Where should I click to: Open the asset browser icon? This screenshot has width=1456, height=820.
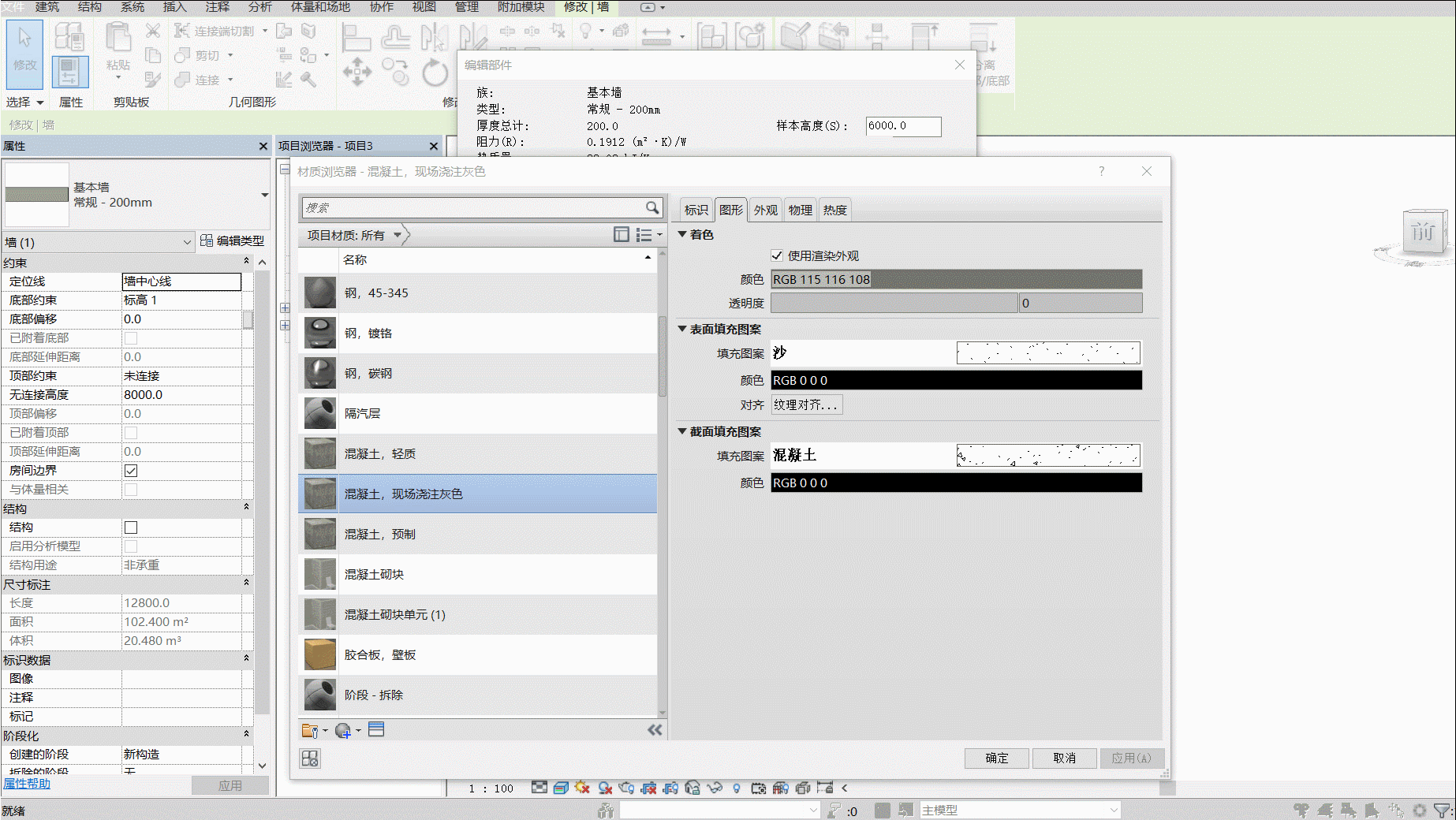(x=376, y=730)
